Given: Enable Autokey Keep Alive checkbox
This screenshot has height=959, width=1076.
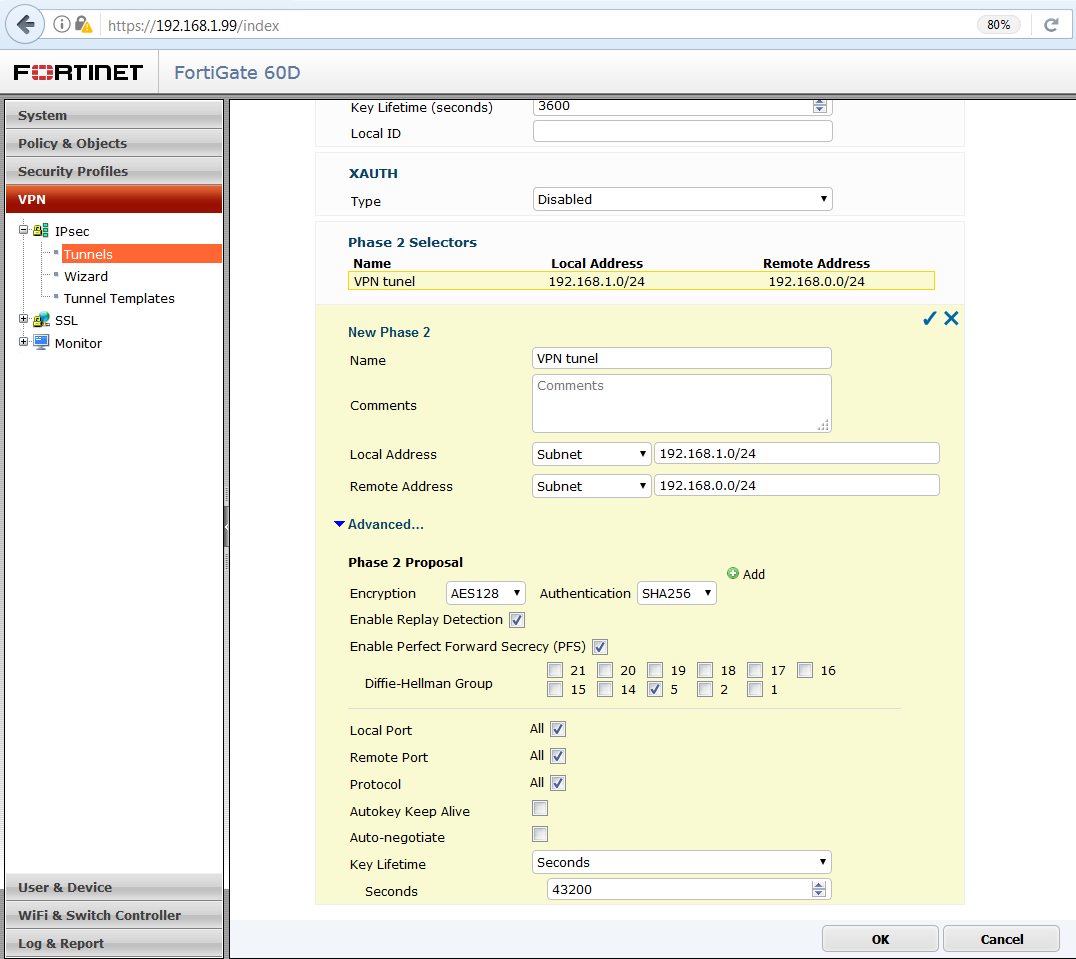Looking at the screenshot, I should pos(540,809).
